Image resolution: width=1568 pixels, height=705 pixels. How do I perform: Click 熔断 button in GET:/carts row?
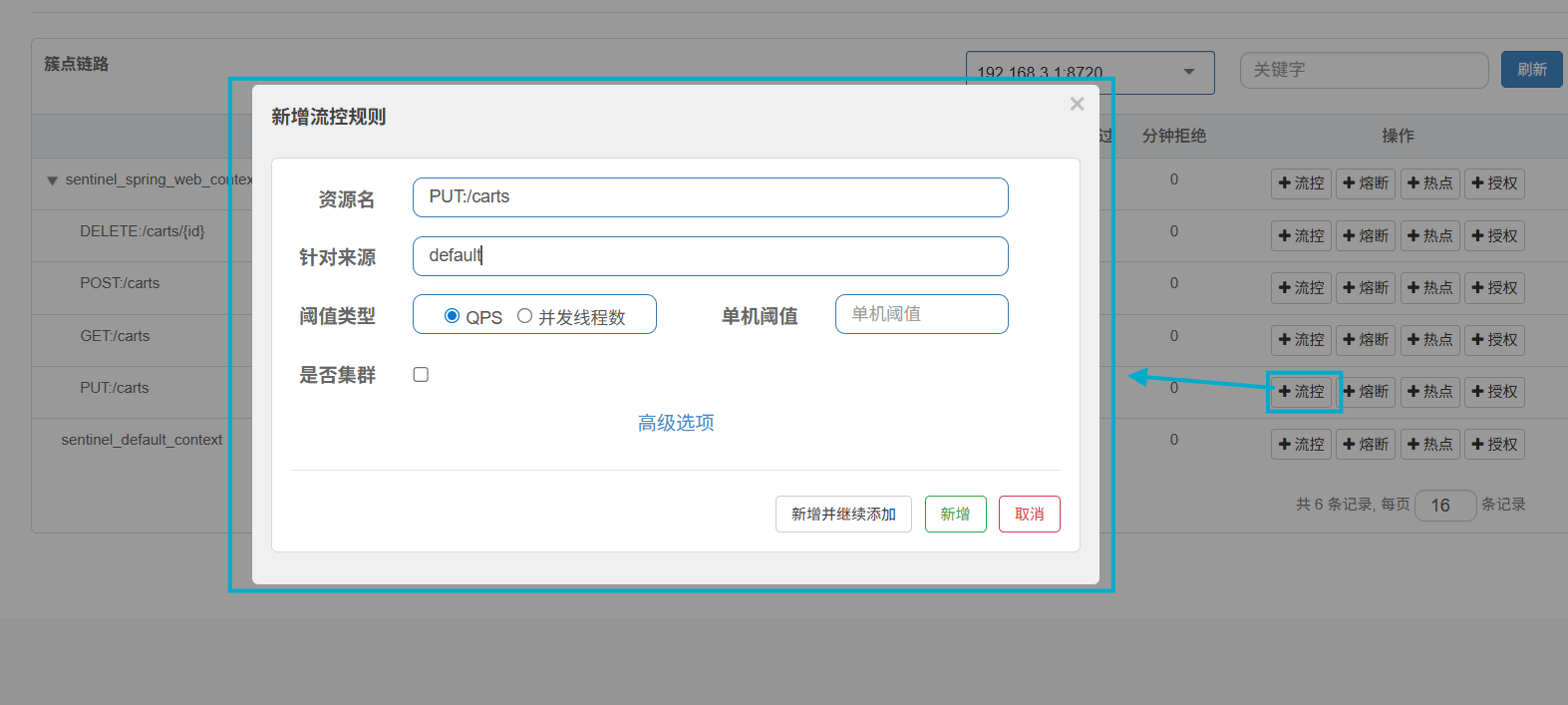(x=1365, y=340)
